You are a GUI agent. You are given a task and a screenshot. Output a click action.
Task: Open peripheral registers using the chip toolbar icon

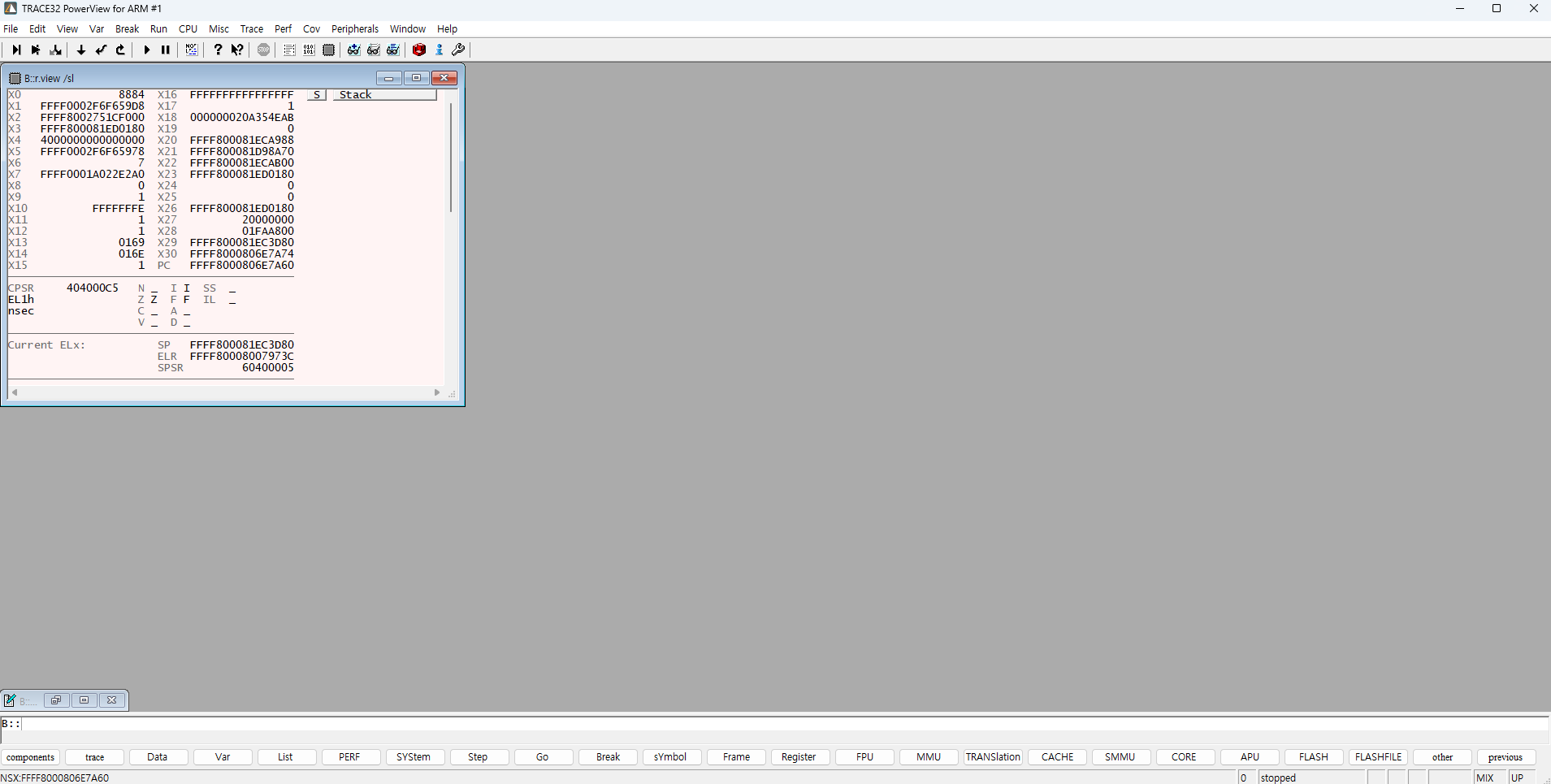pyautogui.click(x=328, y=50)
